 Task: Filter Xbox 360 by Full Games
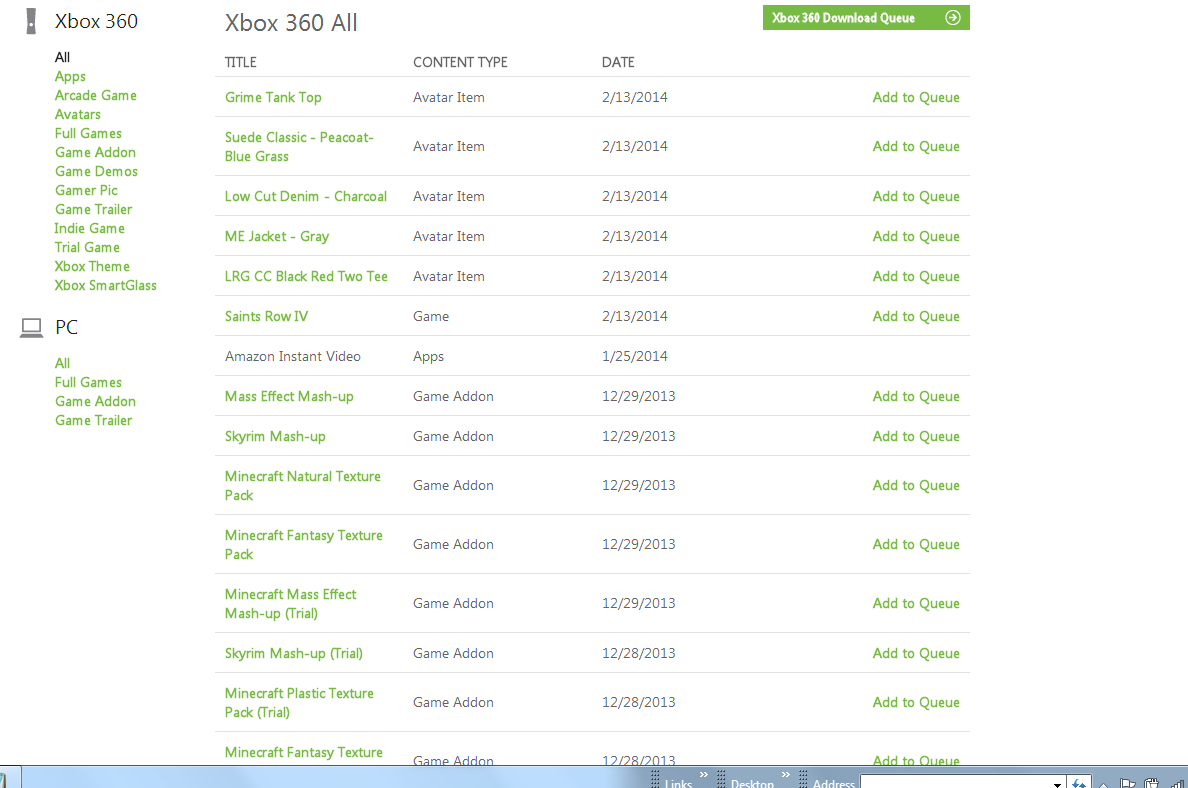point(88,133)
